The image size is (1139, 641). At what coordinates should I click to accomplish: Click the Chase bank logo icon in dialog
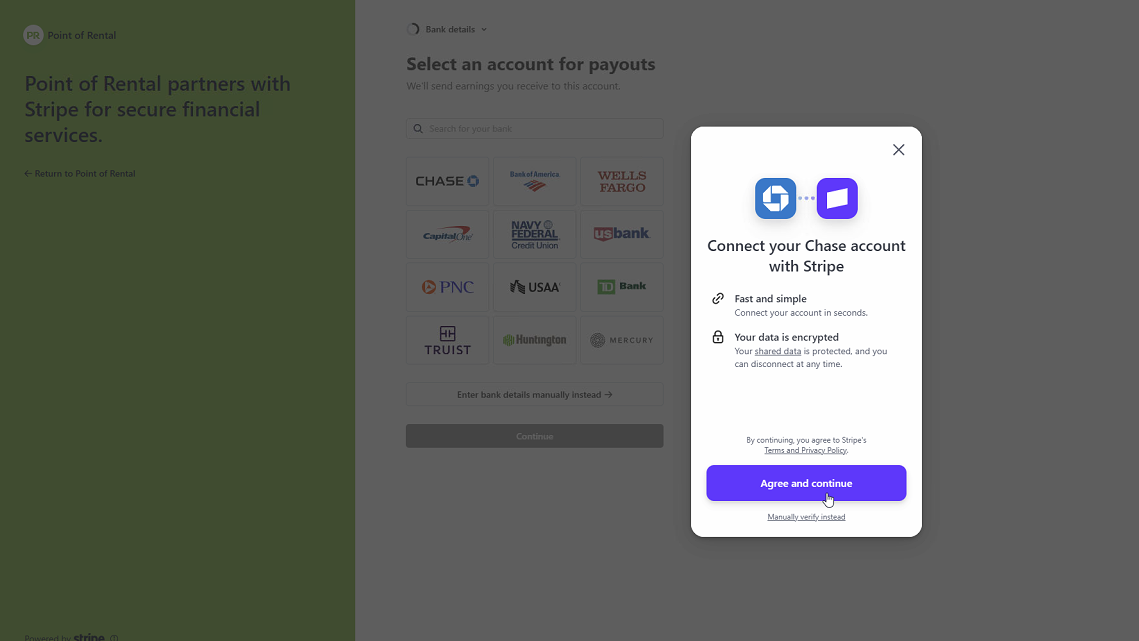[x=775, y=198]
